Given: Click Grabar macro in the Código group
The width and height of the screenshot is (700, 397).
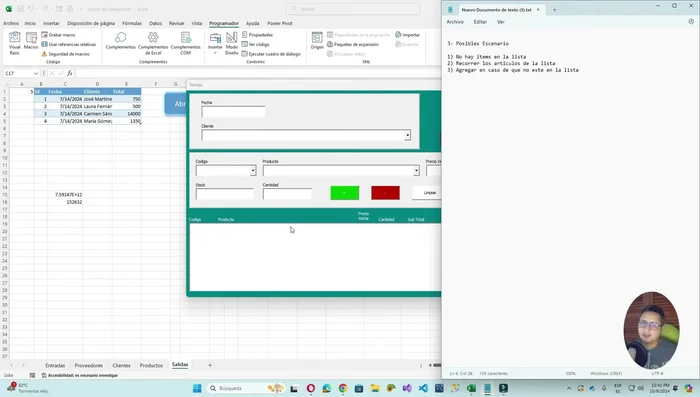Looking at the screenshot, I should (58, 35).
